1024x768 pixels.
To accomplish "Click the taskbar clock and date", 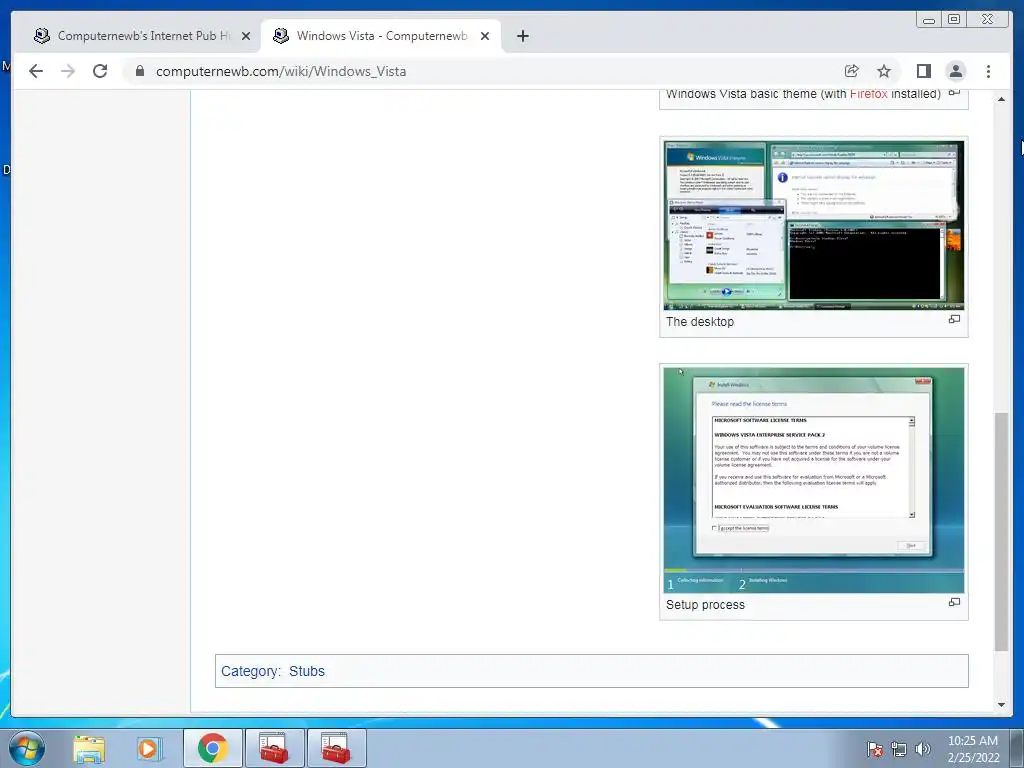I will (x=973, y=749).
